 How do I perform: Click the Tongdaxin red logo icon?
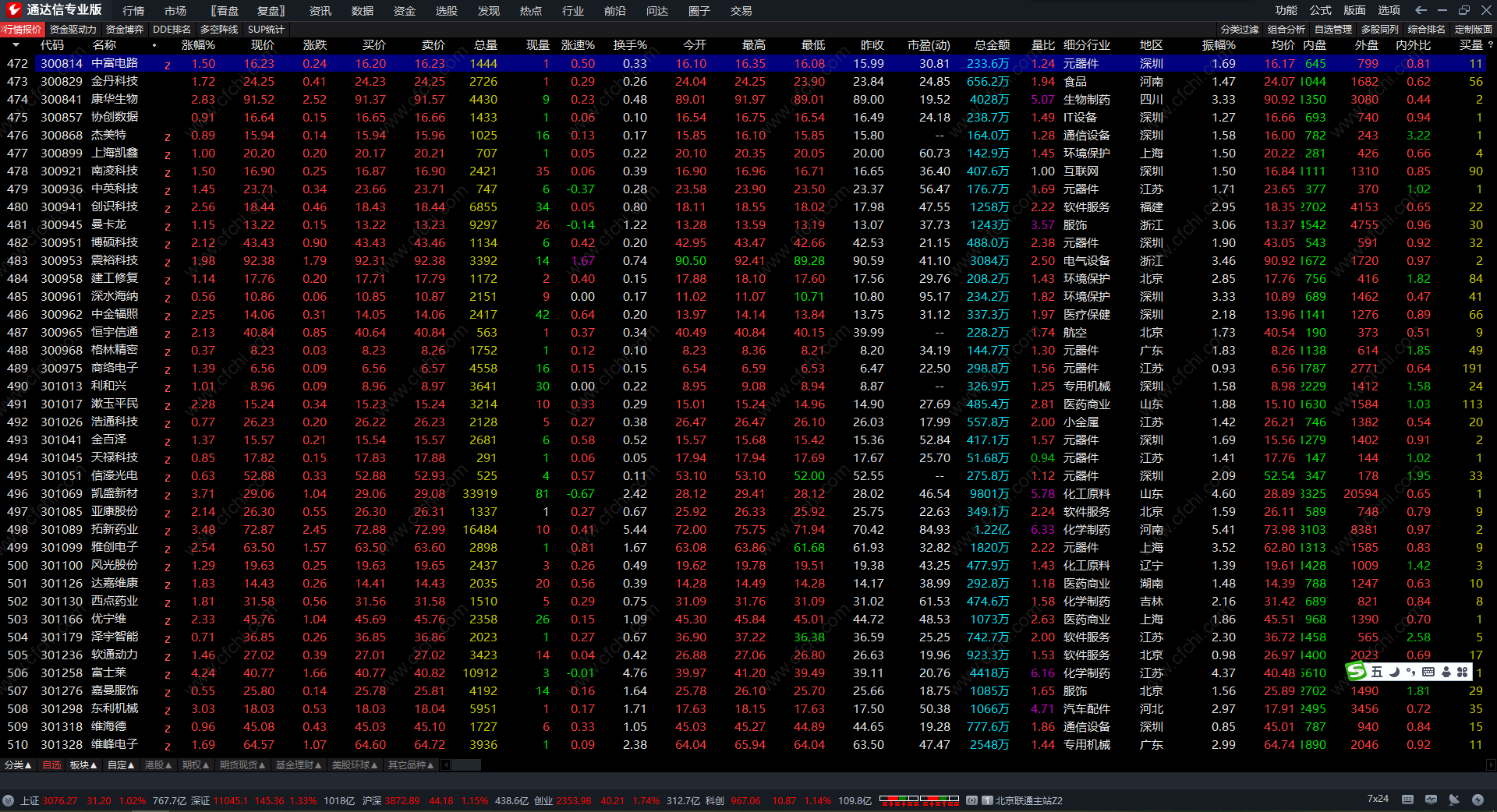pos(13,10)
